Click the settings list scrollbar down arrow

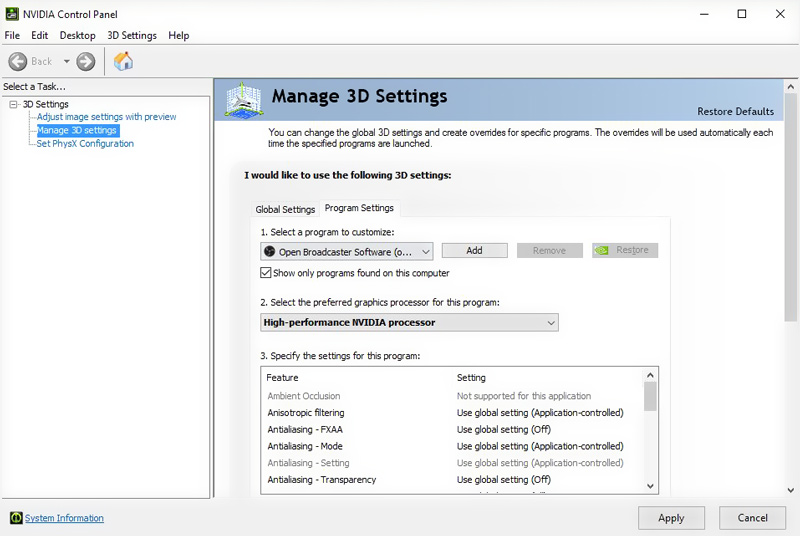[x=650, y=485]
